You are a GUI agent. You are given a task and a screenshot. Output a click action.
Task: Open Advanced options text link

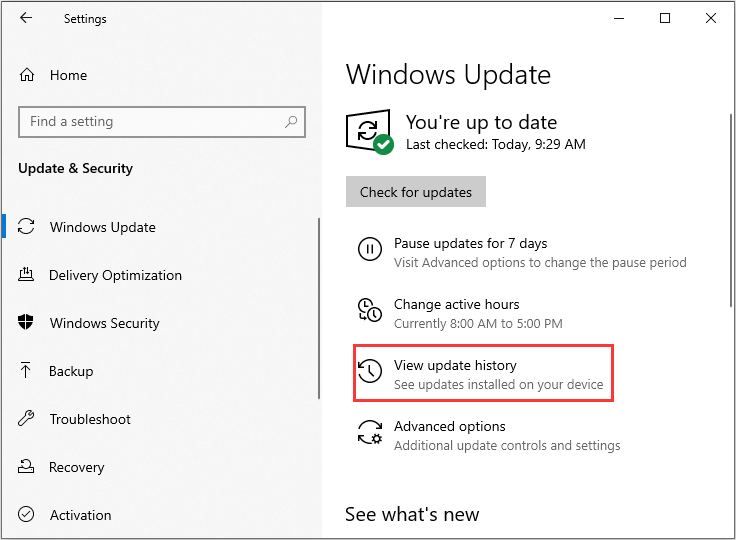click(x=450, y=426)
